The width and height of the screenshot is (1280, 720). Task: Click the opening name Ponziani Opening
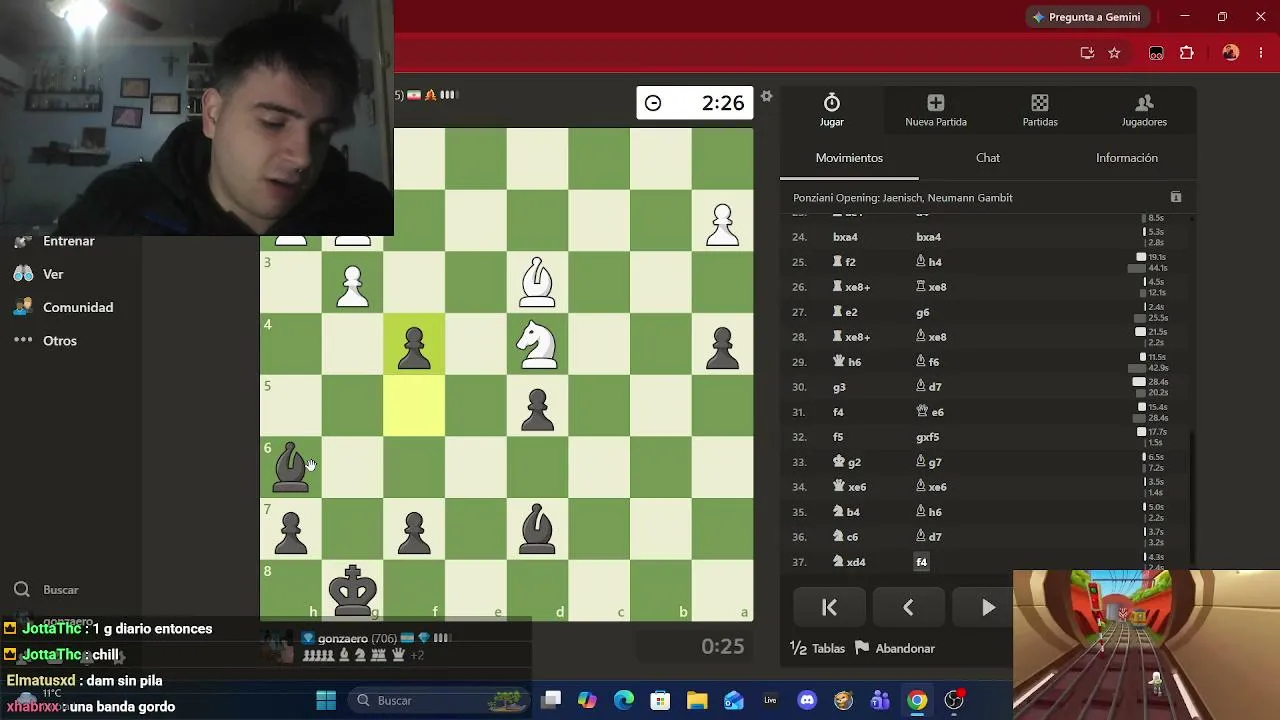[x=903, y=198]
